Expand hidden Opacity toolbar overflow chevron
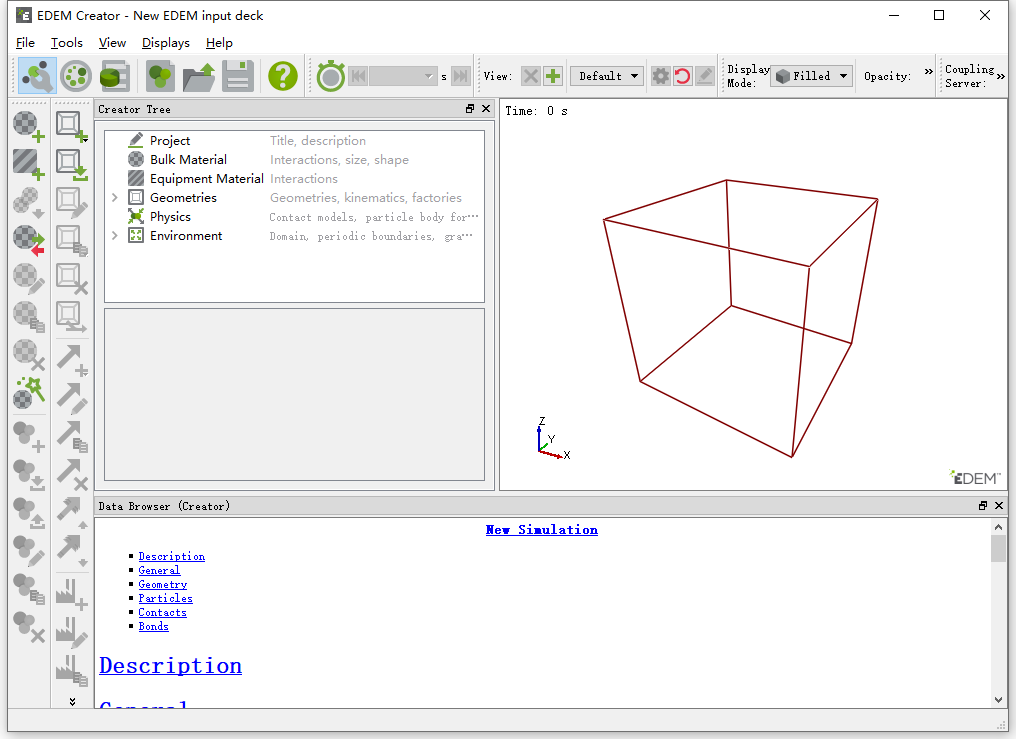The image size is (1016, 739). click(x=929, y=71)
